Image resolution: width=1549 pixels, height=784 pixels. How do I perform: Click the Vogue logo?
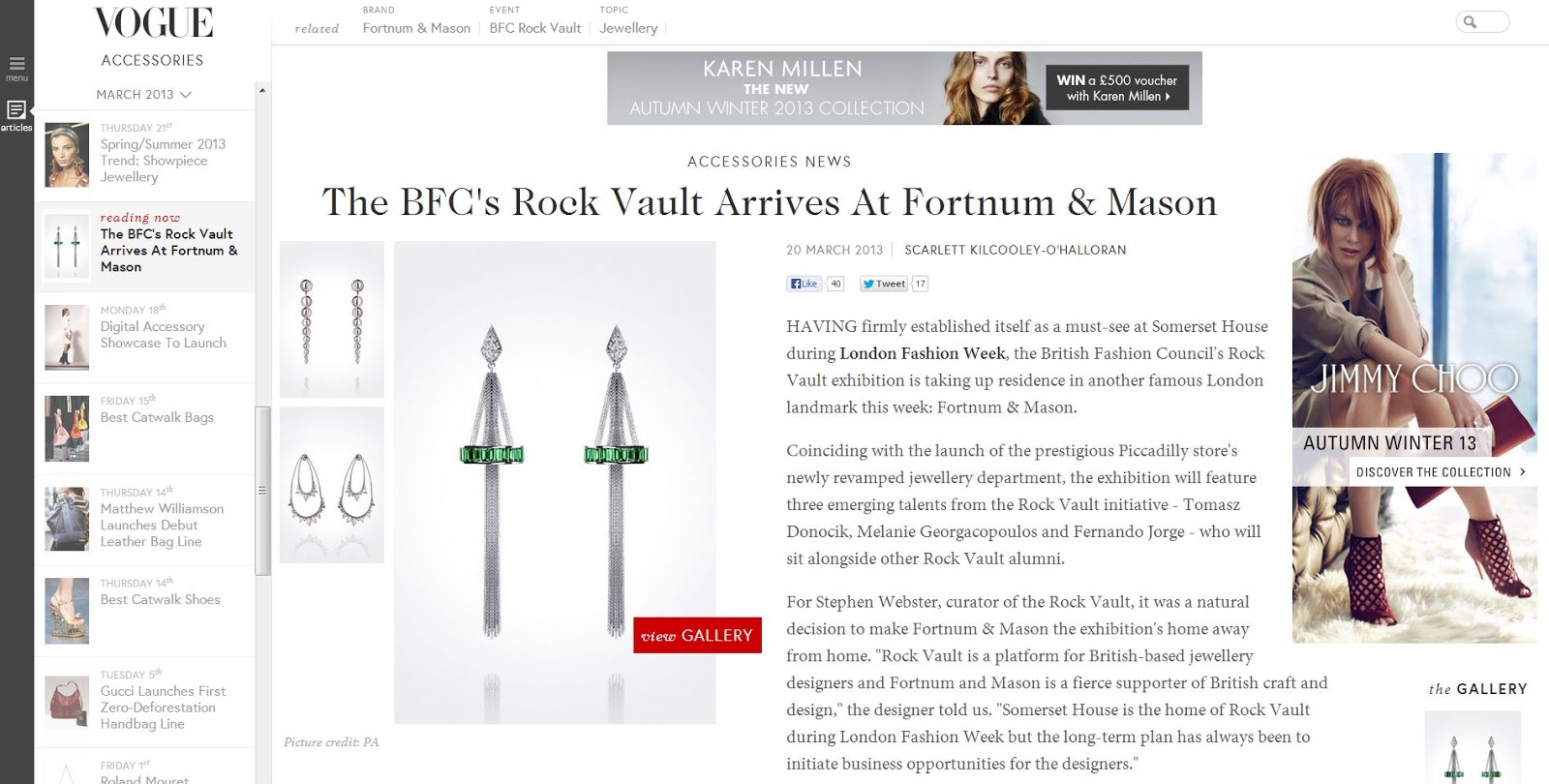click(153, 23)
